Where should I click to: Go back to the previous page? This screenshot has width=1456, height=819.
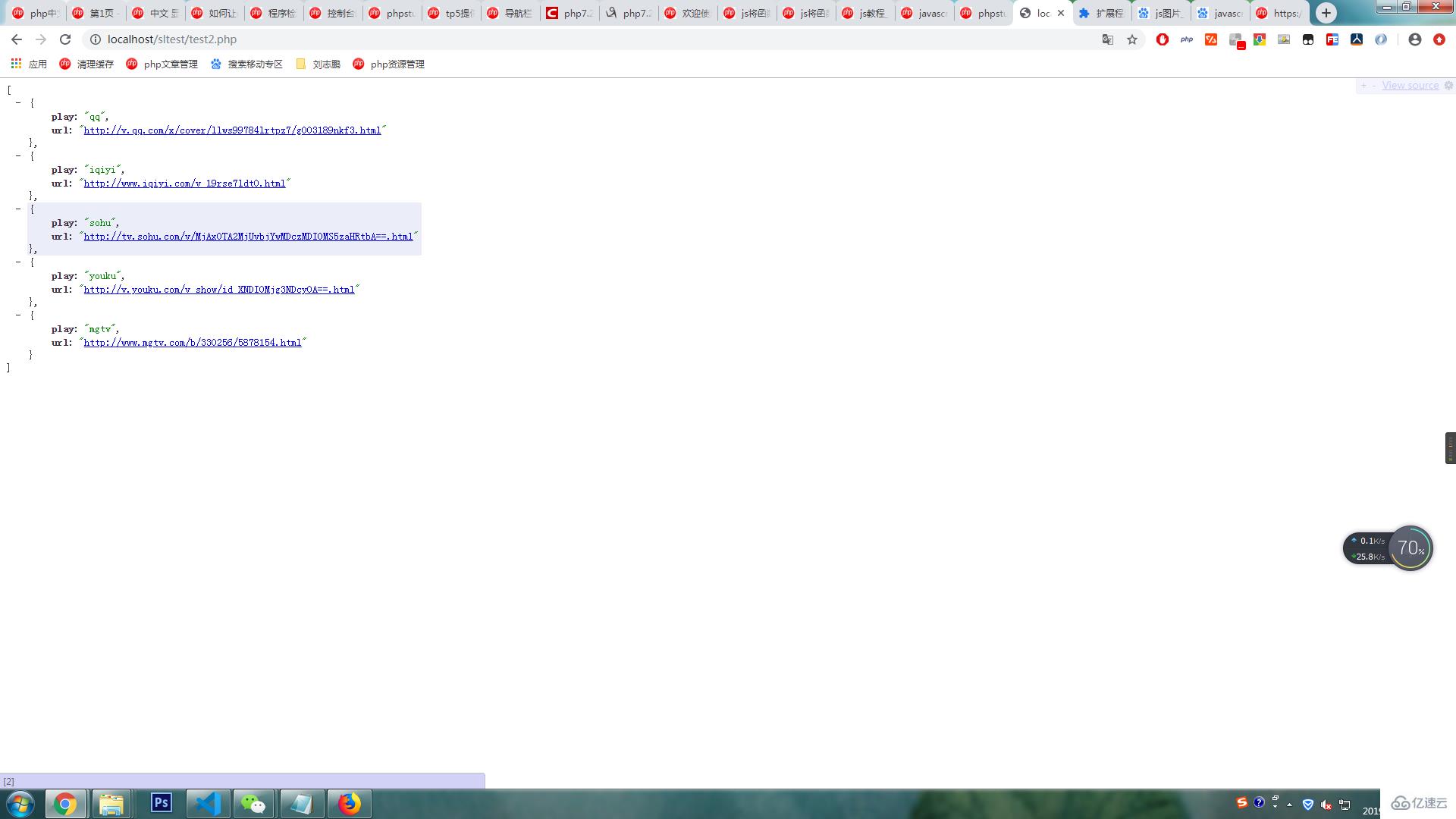tap(17, 39)
